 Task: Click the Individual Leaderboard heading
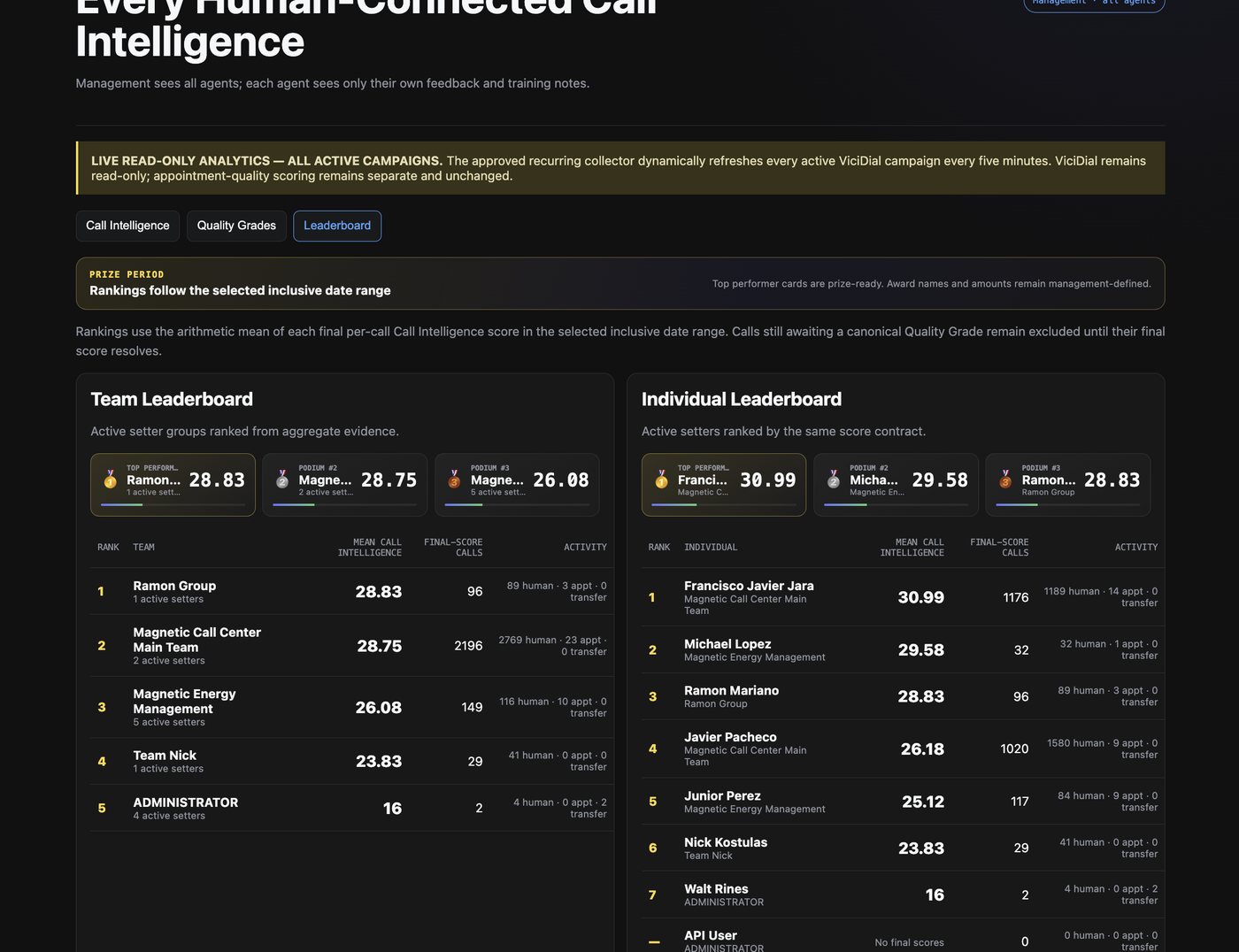click(x=742, y=399)
